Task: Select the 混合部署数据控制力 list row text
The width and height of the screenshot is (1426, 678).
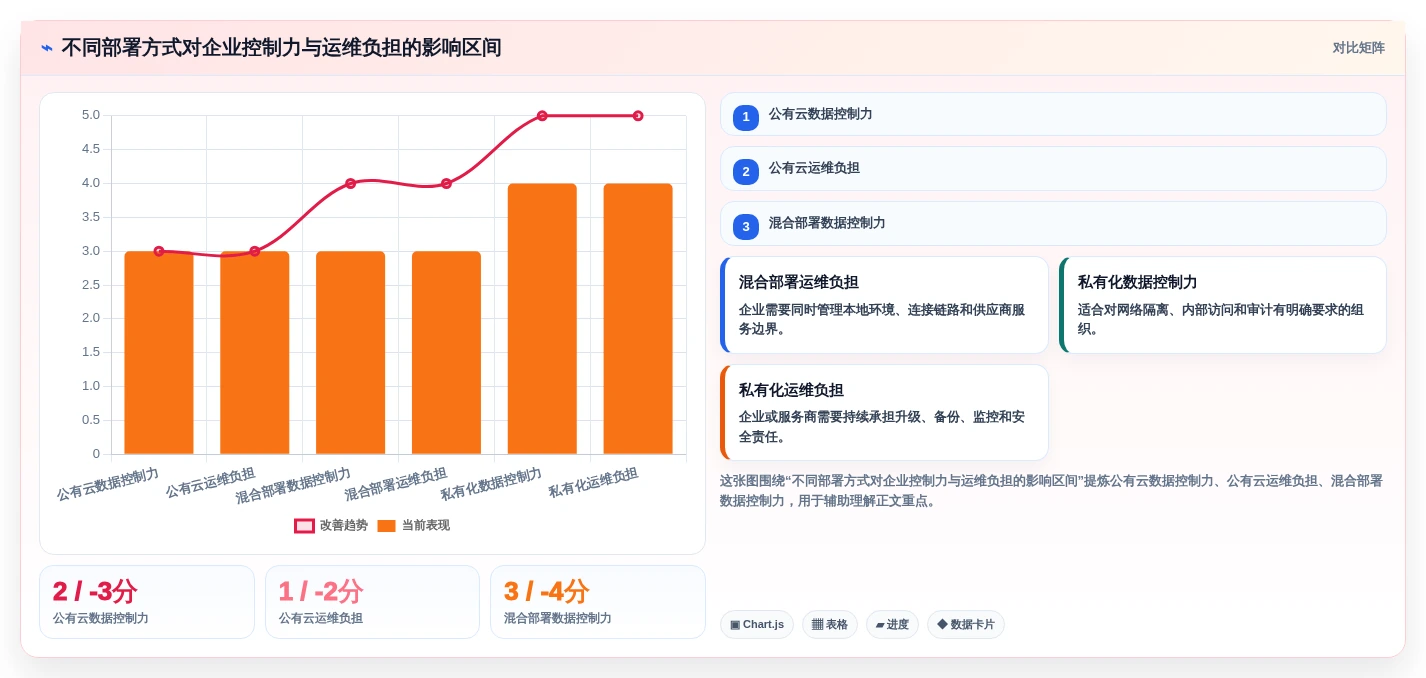Action: coord(827,223)
